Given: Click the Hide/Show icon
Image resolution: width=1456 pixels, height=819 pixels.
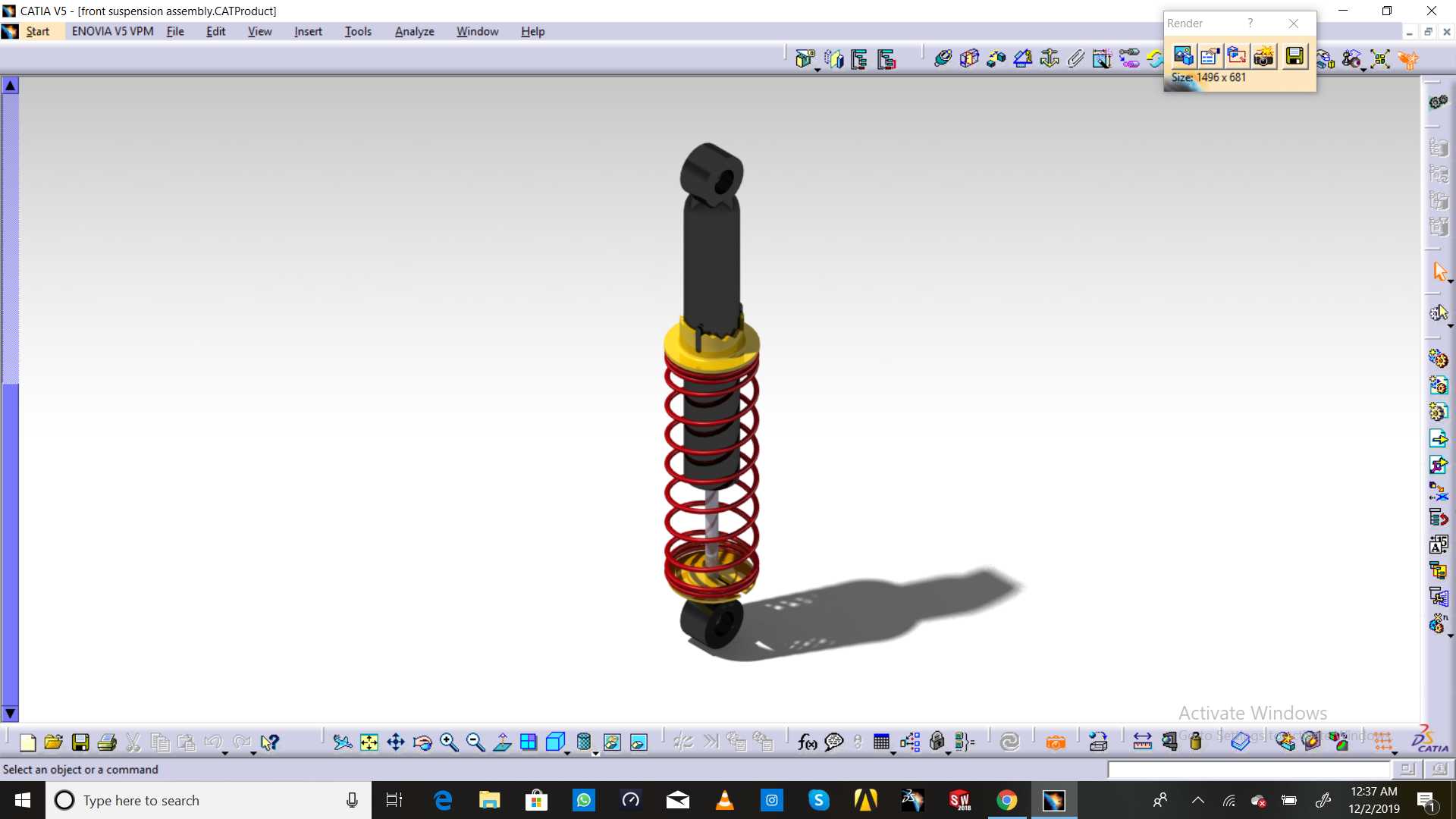Looking at the screenshot, I should (612, 742).
